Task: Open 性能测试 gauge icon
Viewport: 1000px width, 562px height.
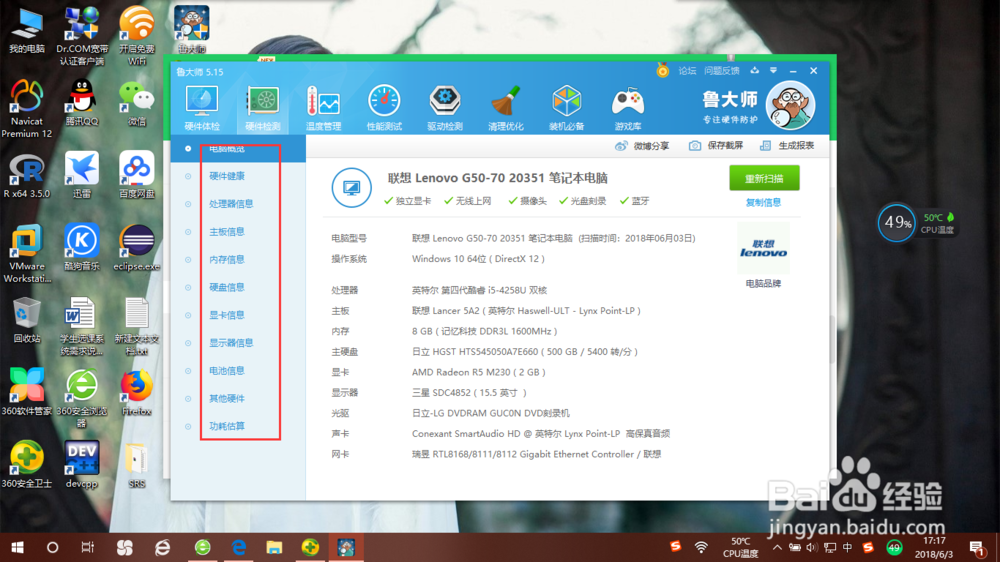Action: tap(384, 108)
